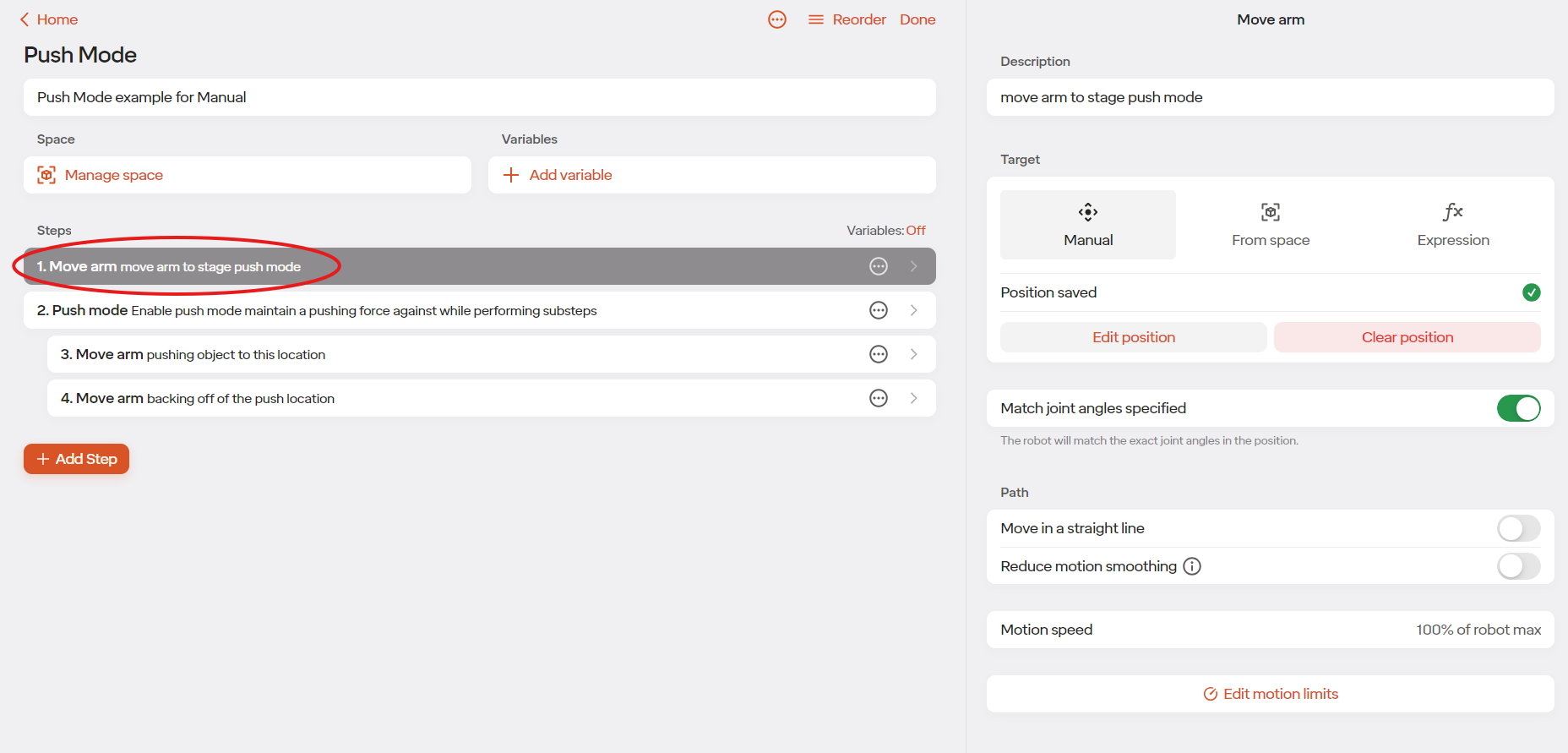Image resolution: width=1568 pixels, height=753 pixels.
Task: Enable Reduce motion smoothing toggle
Action: point(1519,566)
